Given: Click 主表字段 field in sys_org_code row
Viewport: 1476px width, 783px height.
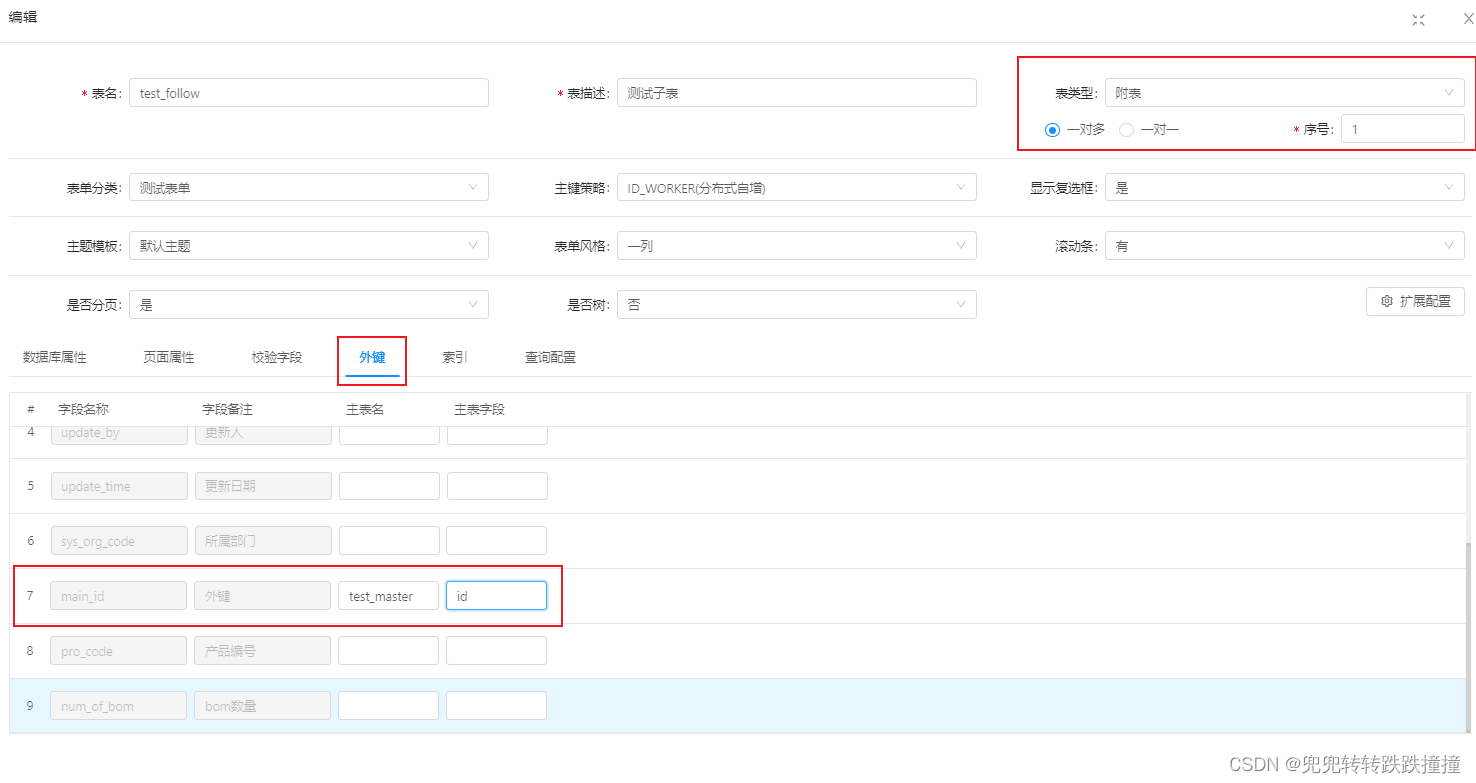Looking at the screenshot, I should pyautogui.click(x=496, y=541).
